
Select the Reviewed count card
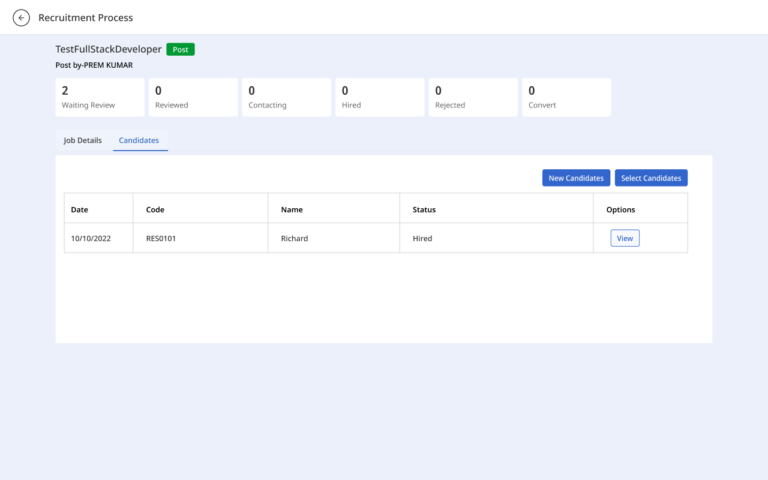pyautogui.click(x=193, y=97)
